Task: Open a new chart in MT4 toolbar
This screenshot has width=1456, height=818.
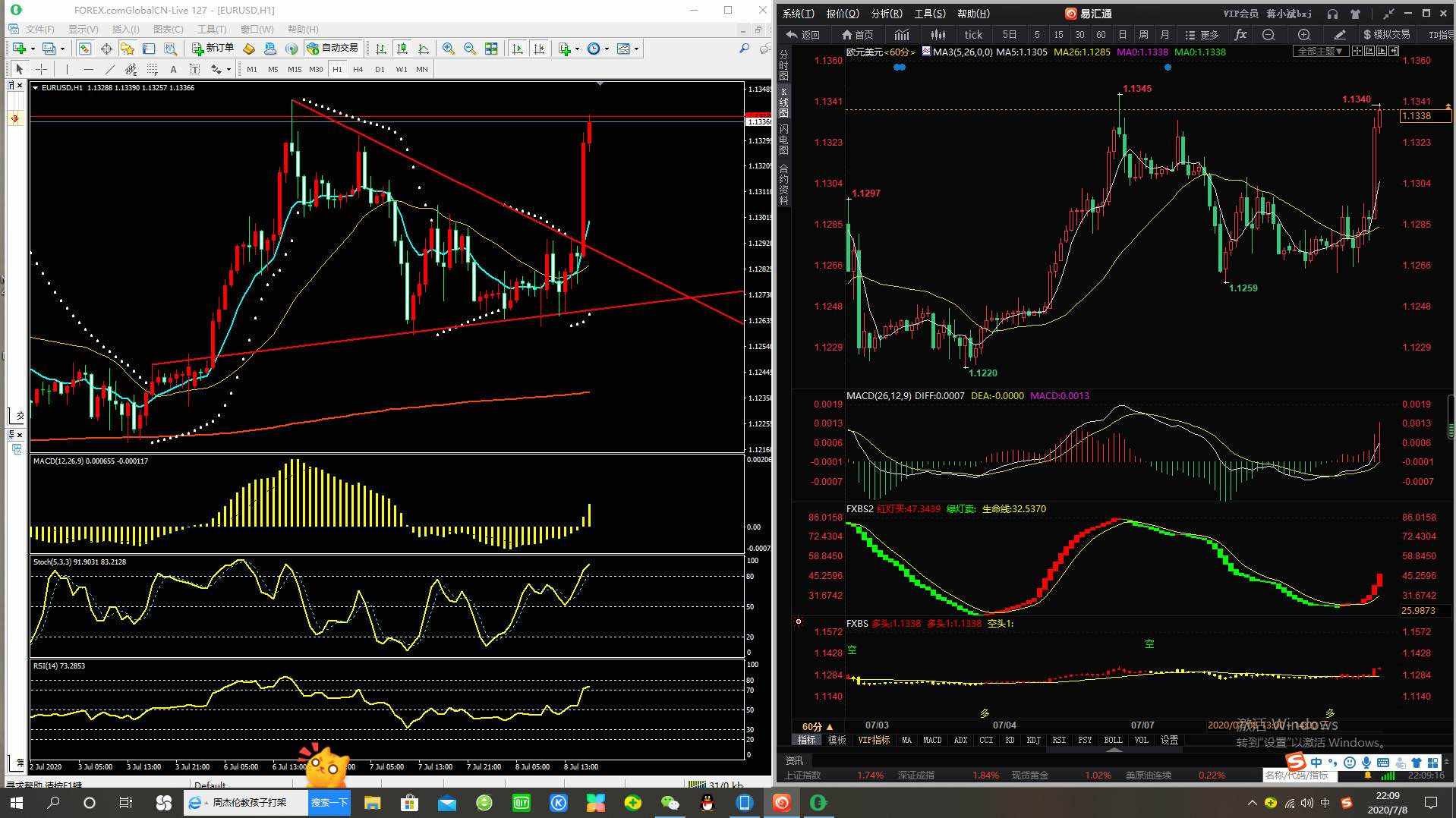Action: tap(19, 49)
